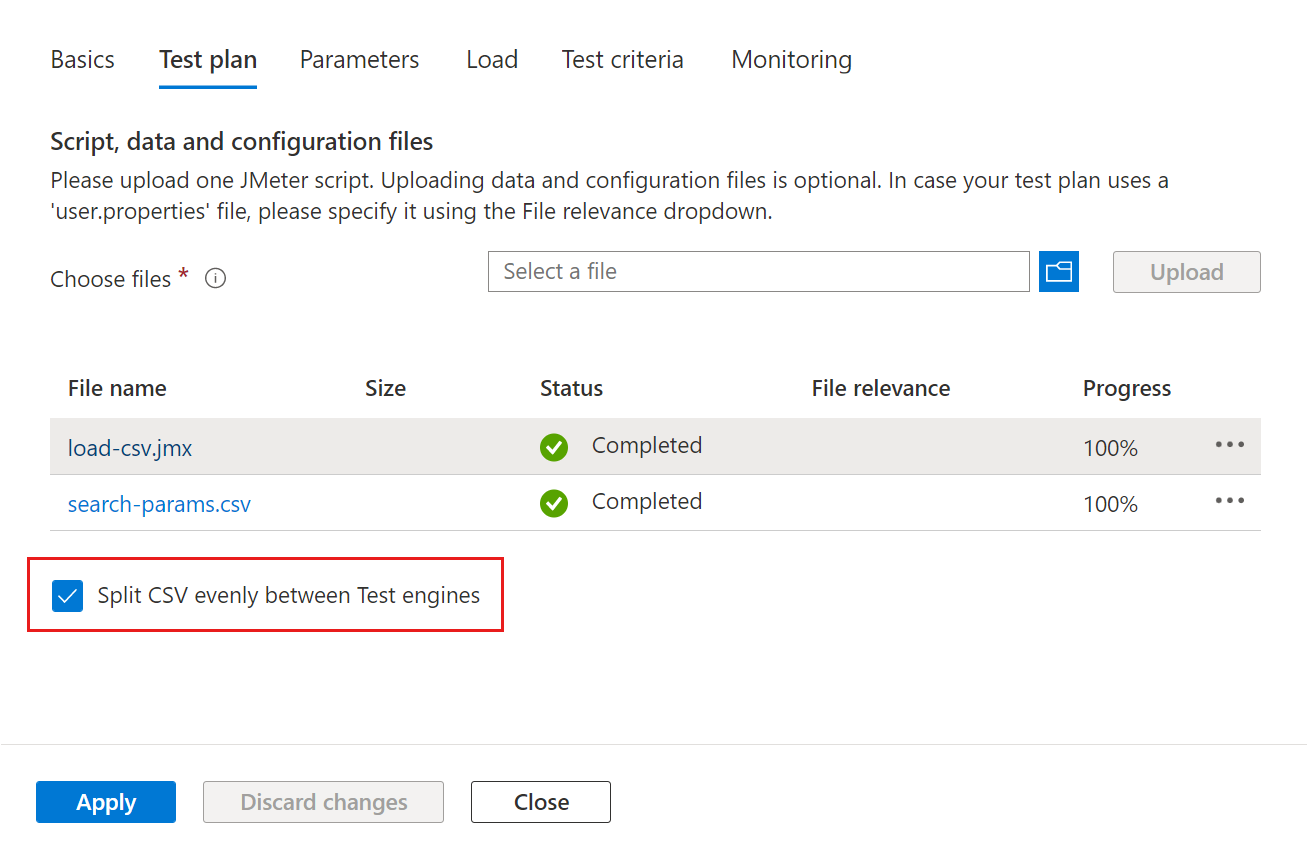
Task: Switch to the Basics tab
Action: [x=82, y=60]
